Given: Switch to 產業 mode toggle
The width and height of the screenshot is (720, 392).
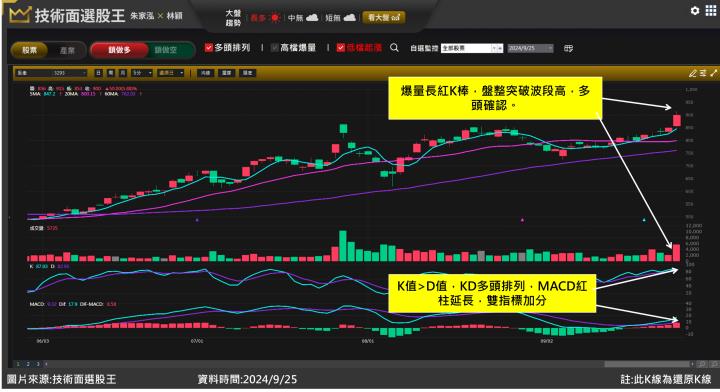Looking at the screenshot, I should pos(67,50).
